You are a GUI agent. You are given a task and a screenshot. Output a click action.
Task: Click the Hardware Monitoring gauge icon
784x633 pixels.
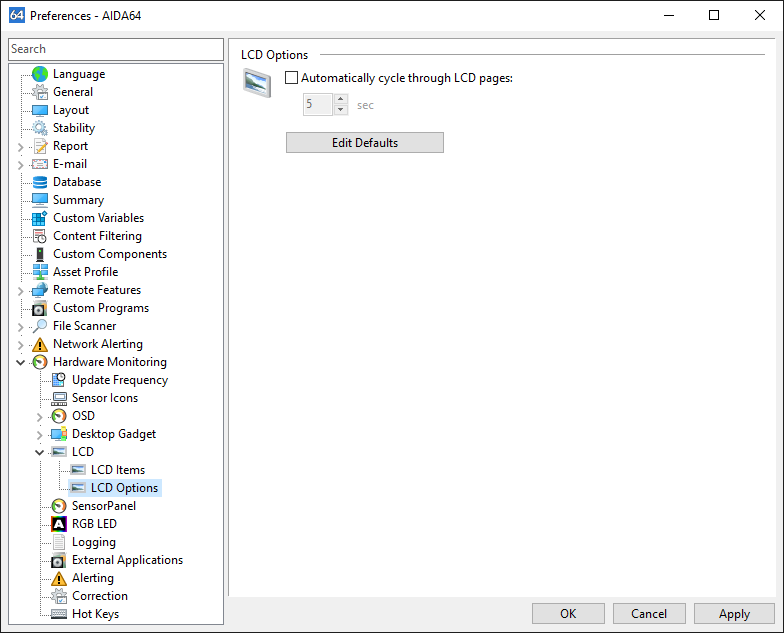coord(40,362)
